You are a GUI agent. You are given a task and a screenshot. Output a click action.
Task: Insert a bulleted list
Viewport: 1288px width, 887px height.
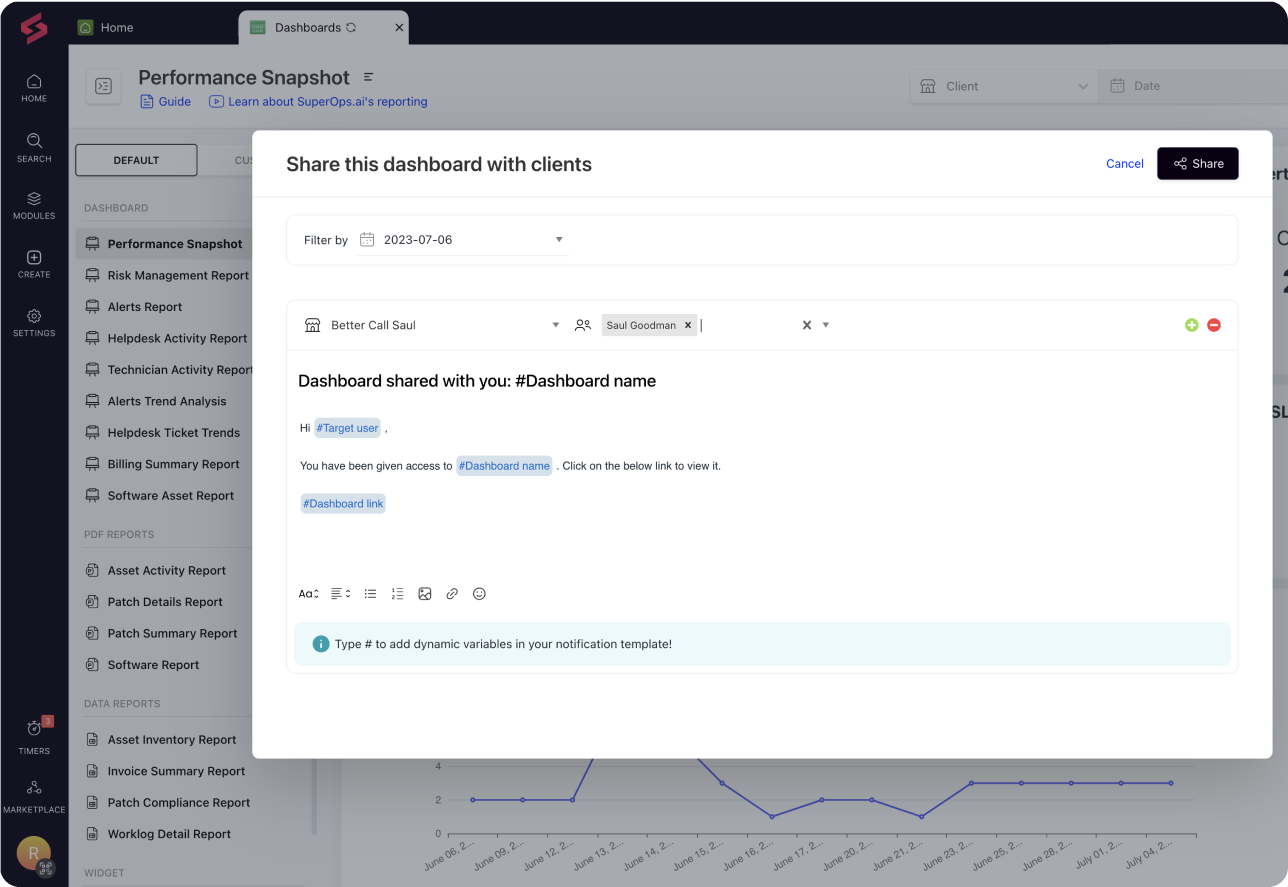click(370, 593)
